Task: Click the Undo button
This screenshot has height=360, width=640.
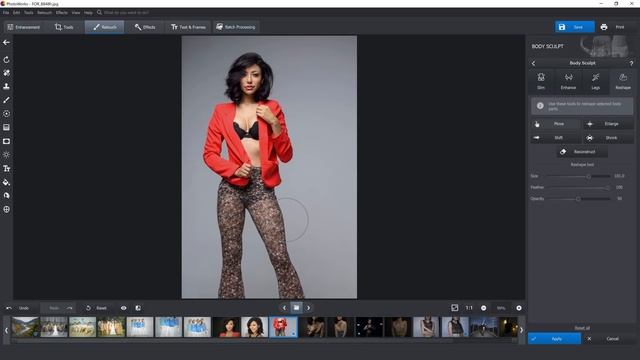Action: coord(18,308)
